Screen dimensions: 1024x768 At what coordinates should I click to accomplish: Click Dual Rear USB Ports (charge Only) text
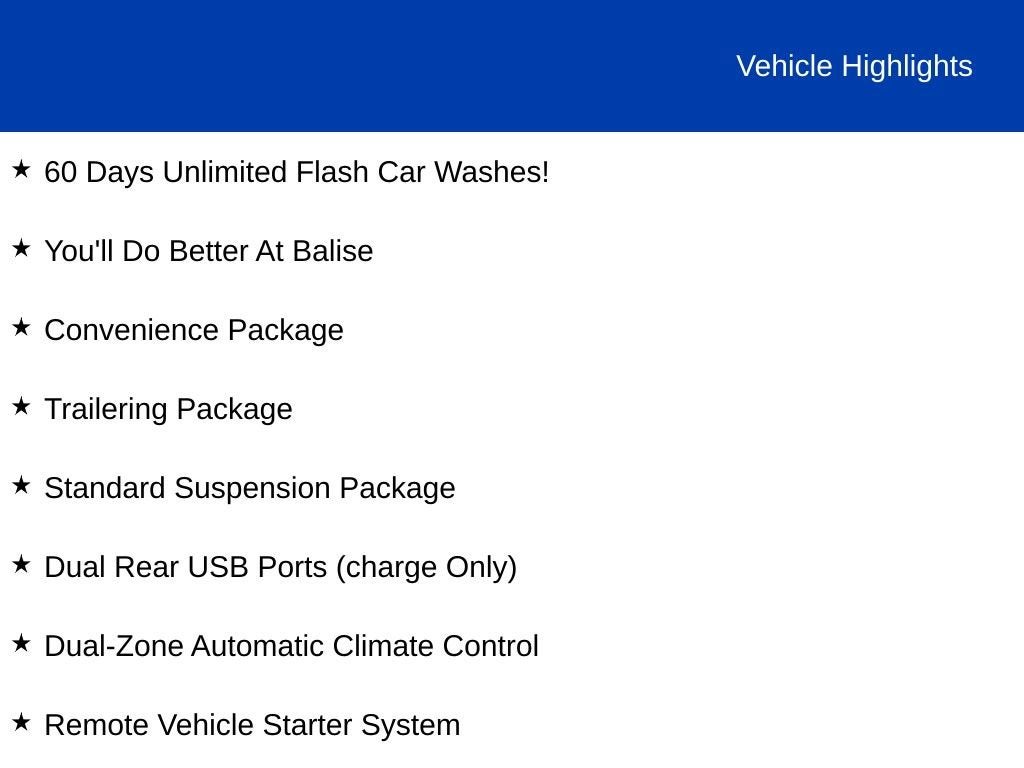point(280,567)
